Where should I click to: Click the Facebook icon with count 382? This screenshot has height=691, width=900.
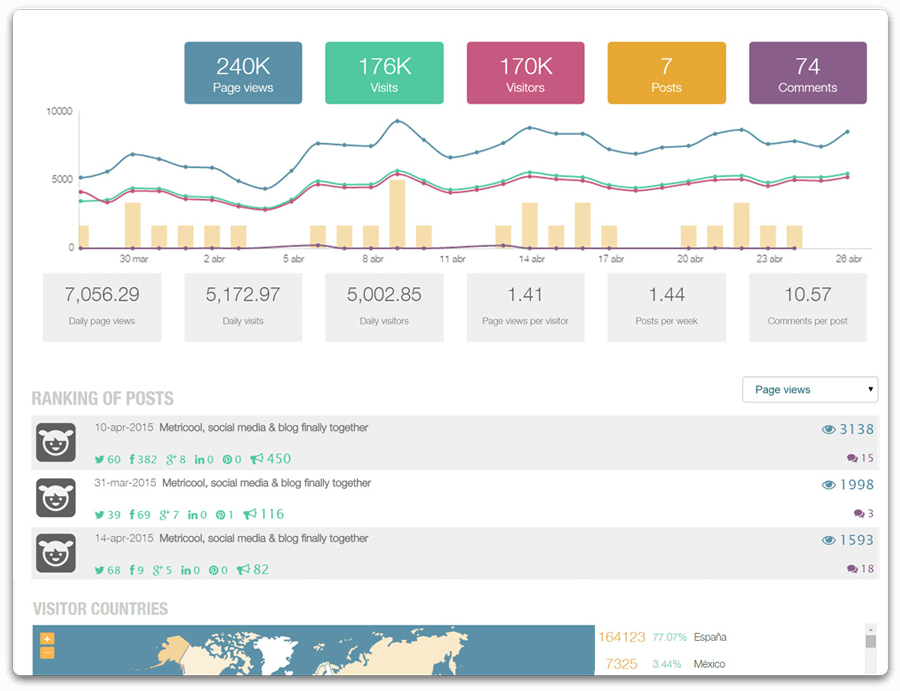coord(132,459)
